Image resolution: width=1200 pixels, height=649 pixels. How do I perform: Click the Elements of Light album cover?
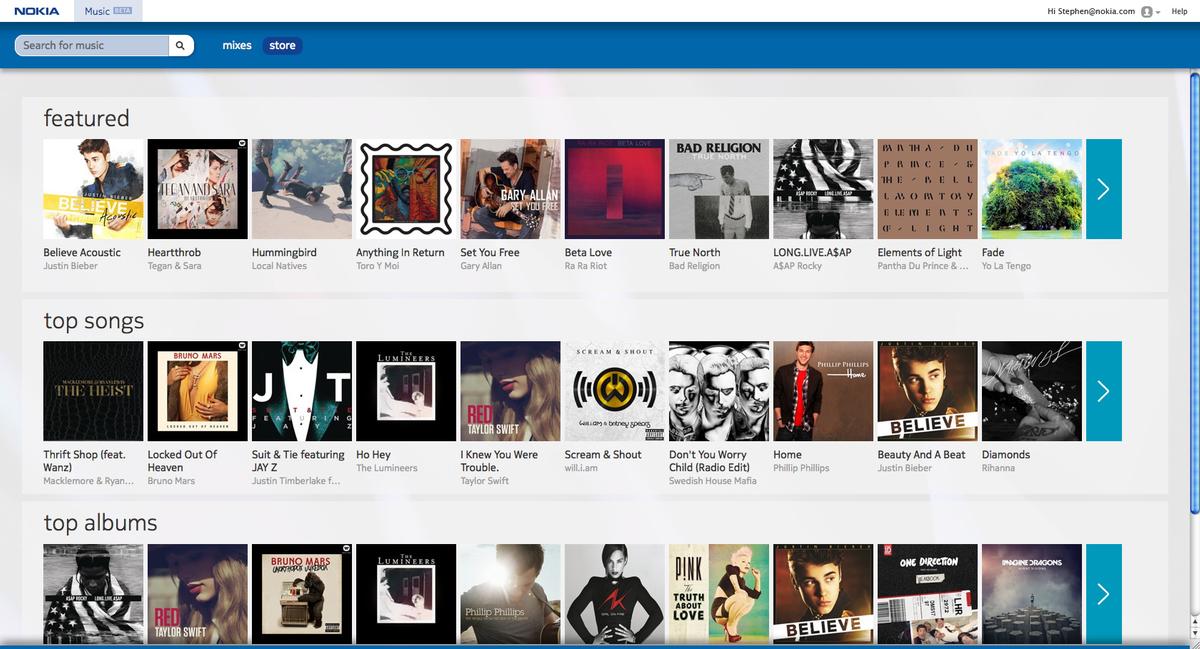928,189
